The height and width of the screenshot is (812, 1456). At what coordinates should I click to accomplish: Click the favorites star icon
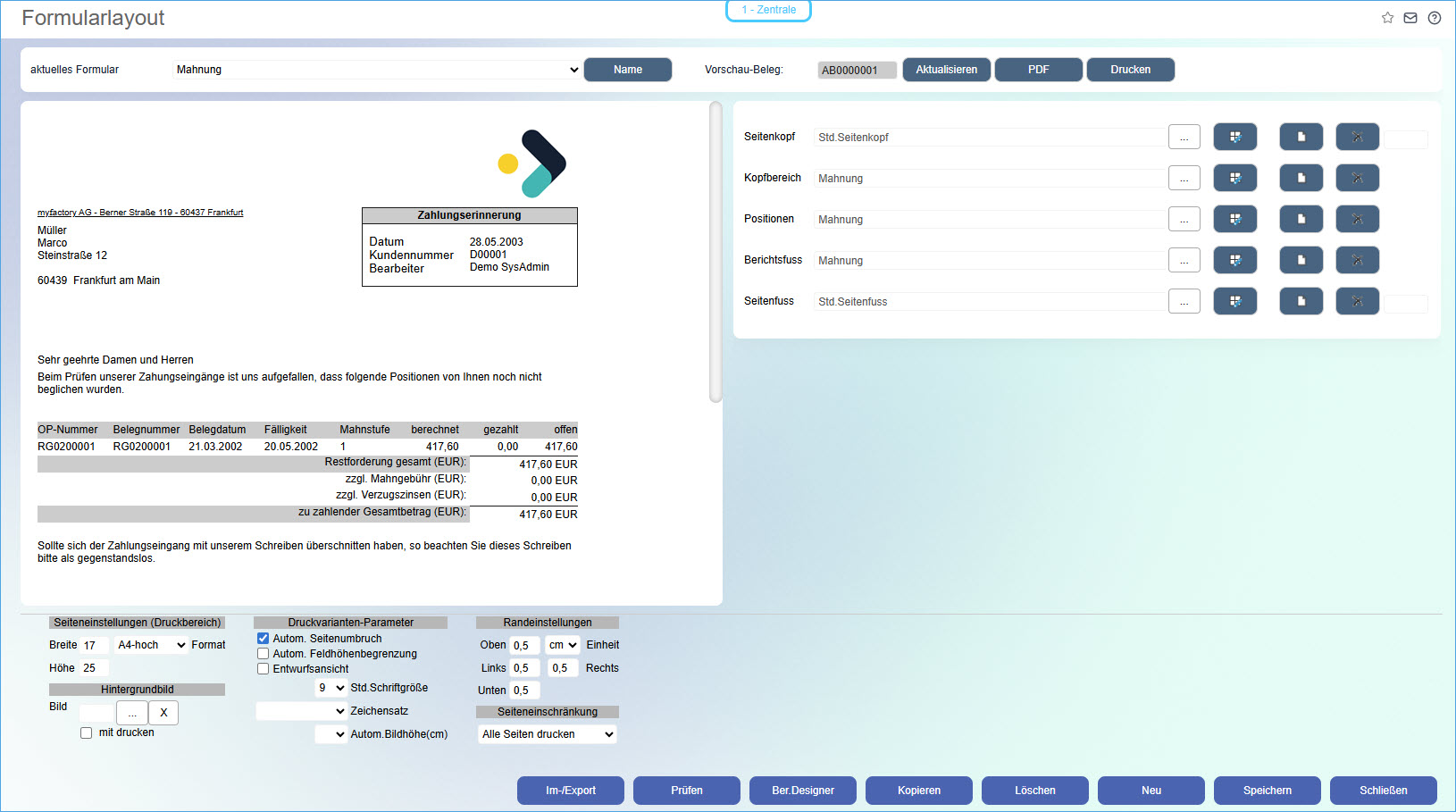click(1387, 18)
